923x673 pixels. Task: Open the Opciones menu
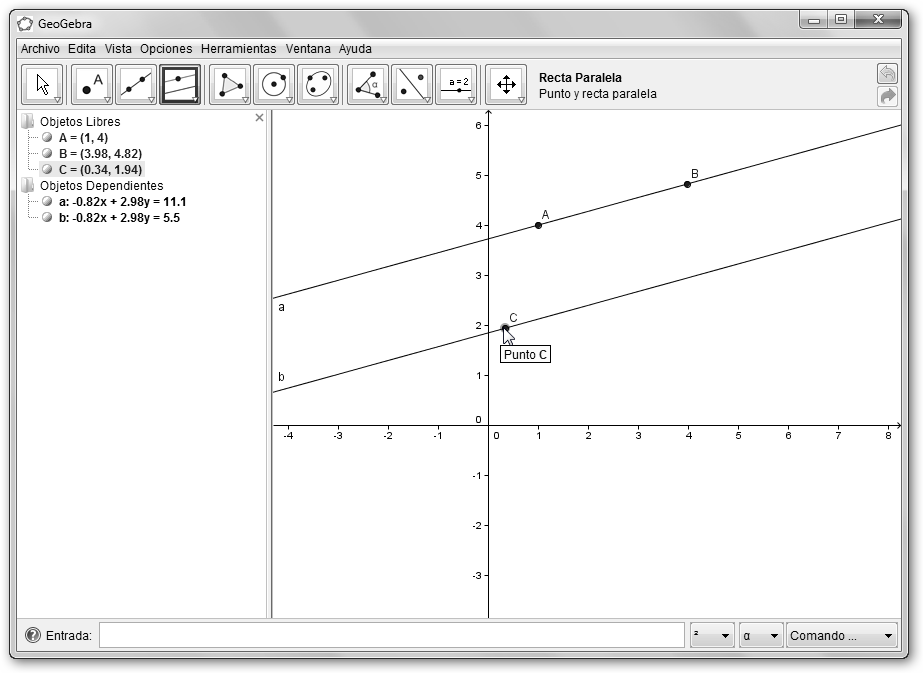click(x=166, y=48)
